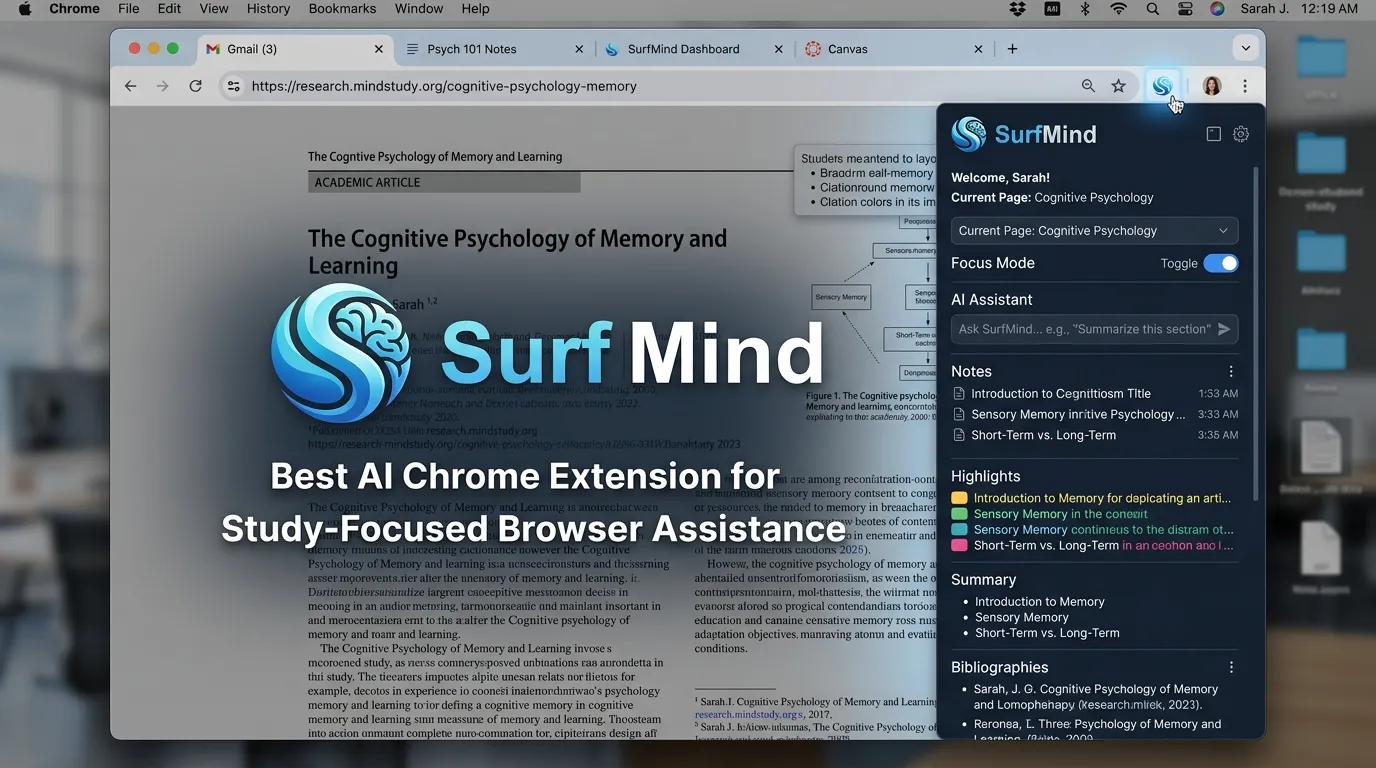
Task: Click the yellow highlight swatch
Action: (959, 498)
